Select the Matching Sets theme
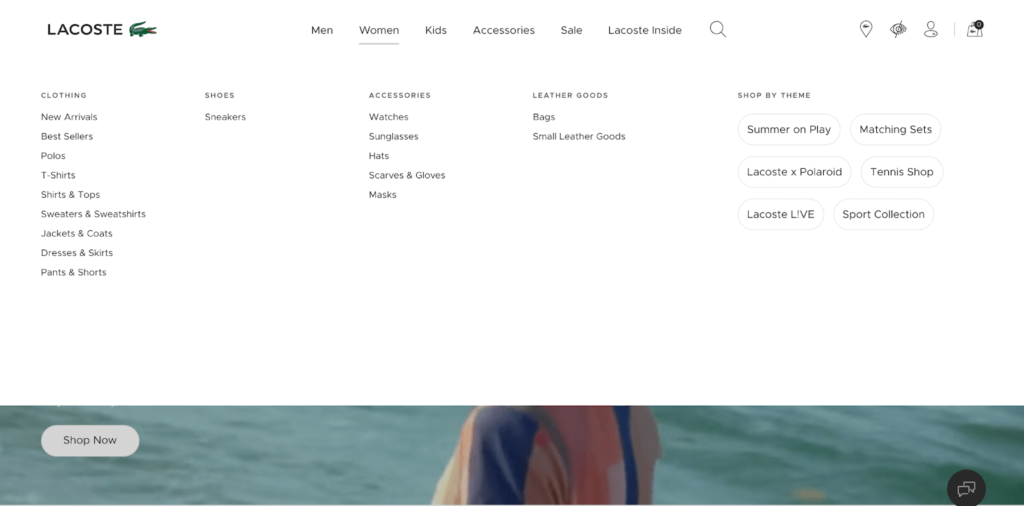This screenshot has height=506, width=1024. tap(895, 129)
